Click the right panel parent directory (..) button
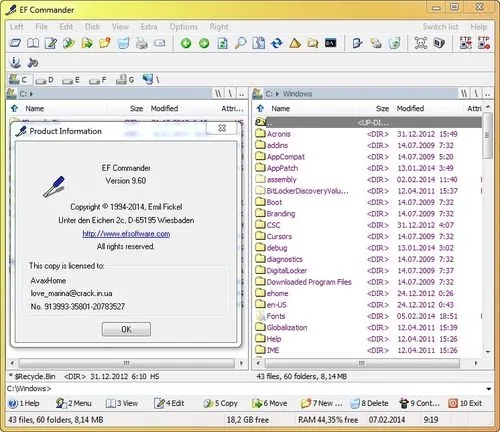Screen dimensions: 500x432 [487, 94]
